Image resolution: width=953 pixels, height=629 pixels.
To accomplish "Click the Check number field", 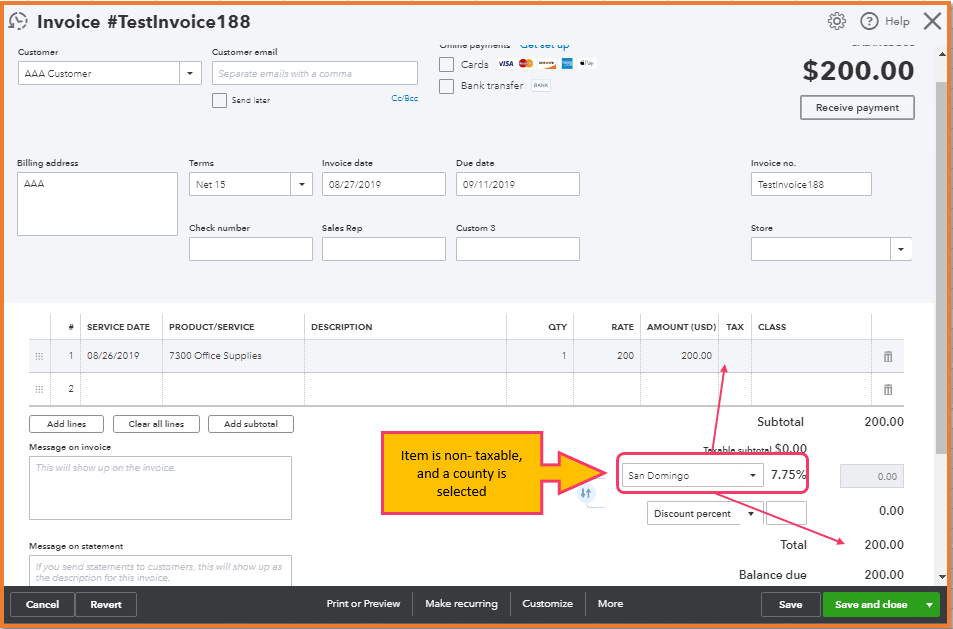I will point(251,249).
